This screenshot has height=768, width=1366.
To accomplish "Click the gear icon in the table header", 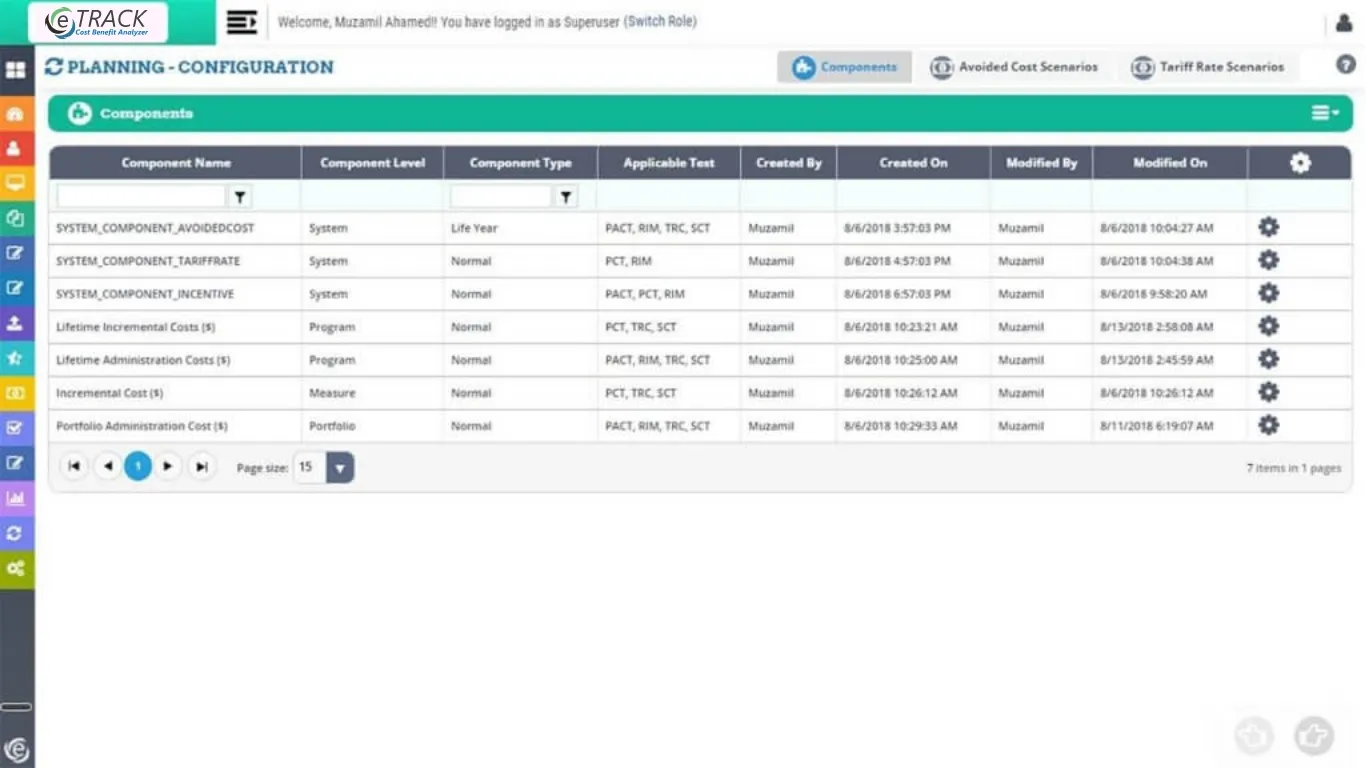I will point(1299,162).
